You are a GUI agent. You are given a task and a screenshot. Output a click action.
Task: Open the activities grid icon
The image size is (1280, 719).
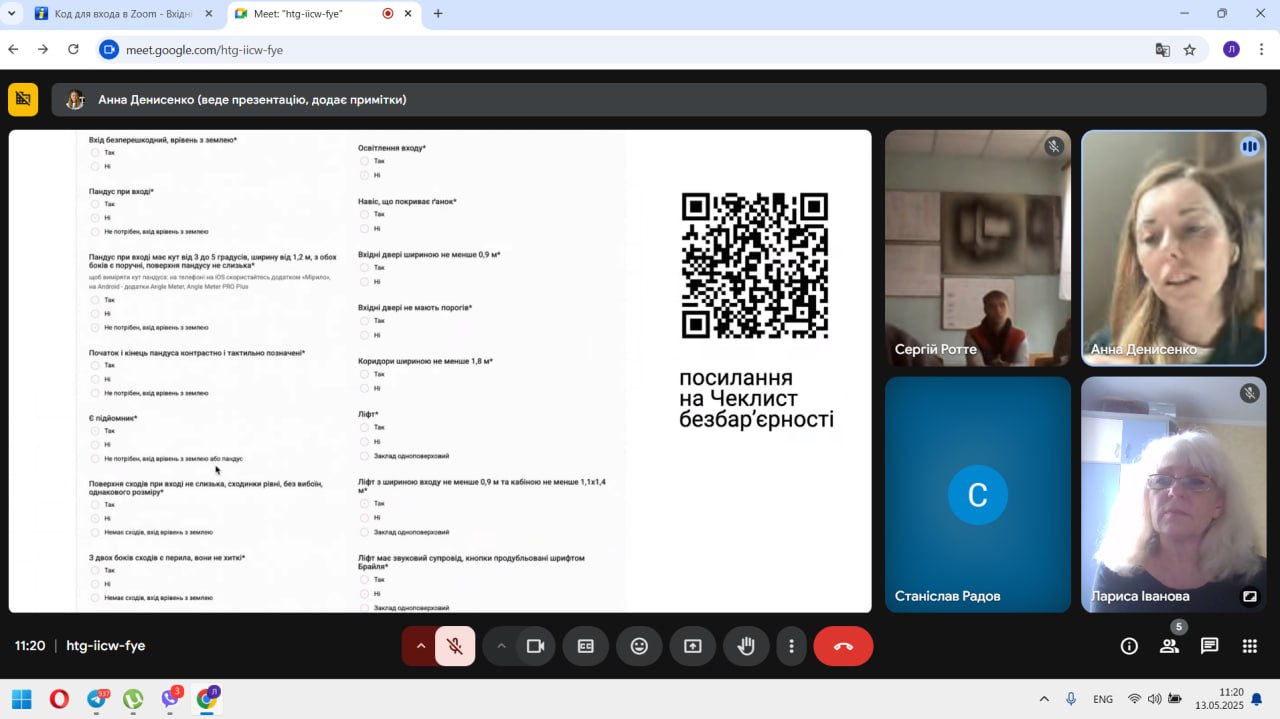point(1249,646)
